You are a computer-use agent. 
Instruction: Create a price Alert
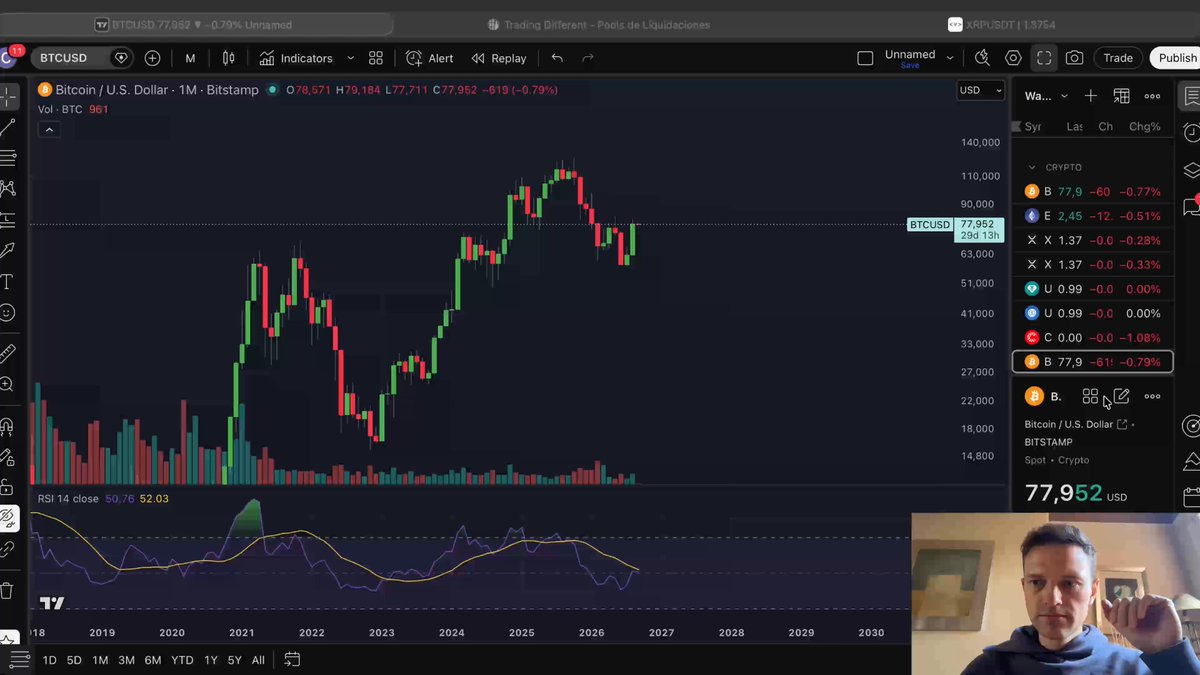[430, 58]
